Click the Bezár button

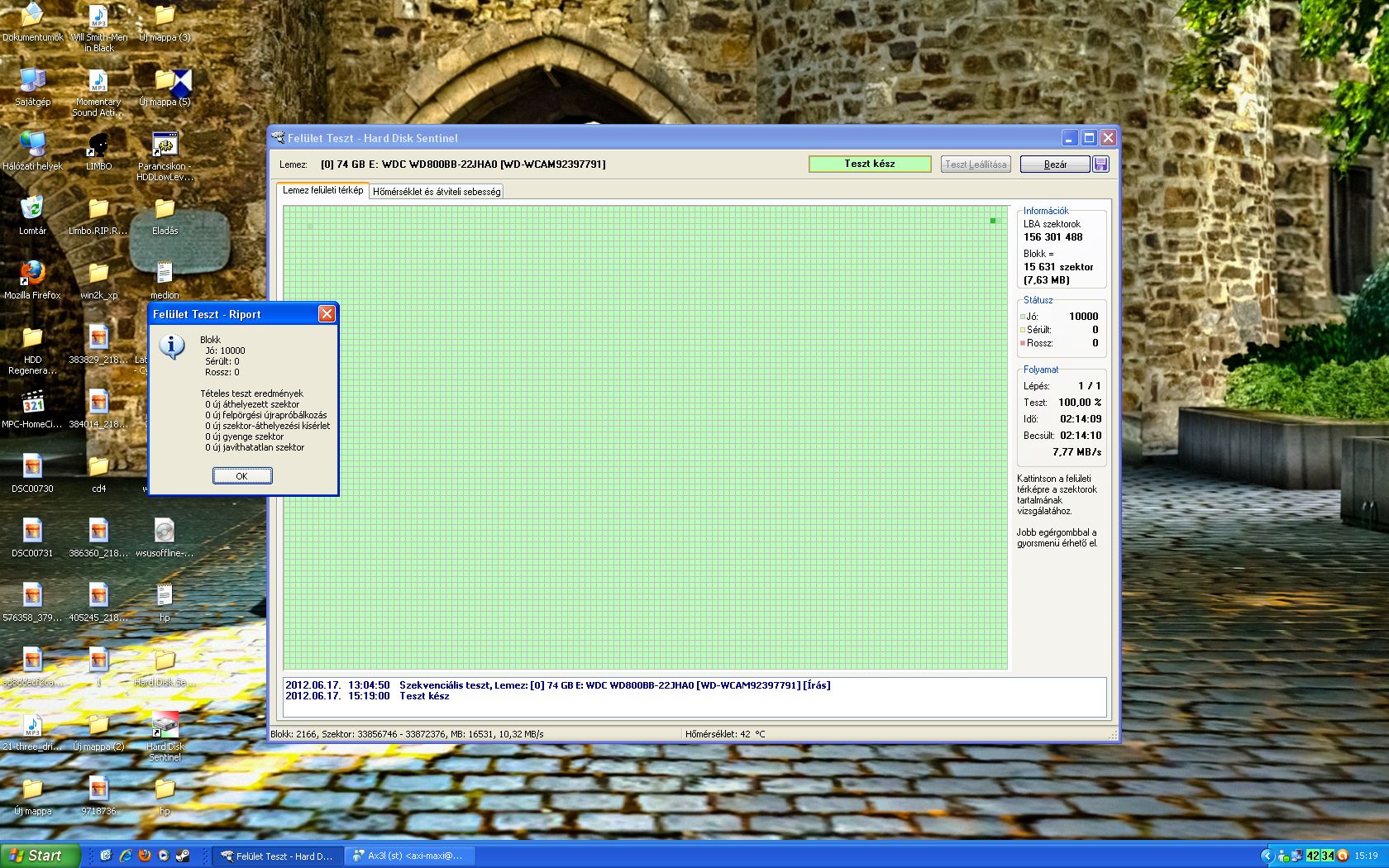tap(1054, 165)
